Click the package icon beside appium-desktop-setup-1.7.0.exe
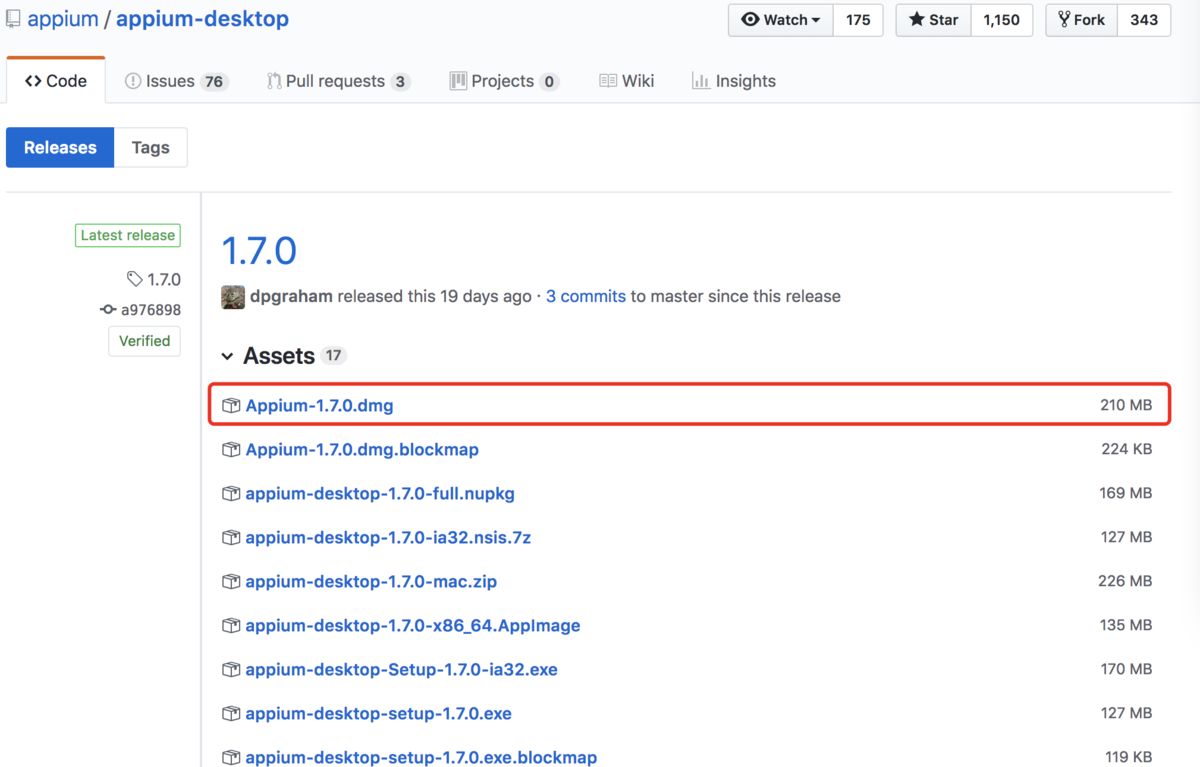The width and height of the screenshot is (1200, 767). (x=231, y=713)
